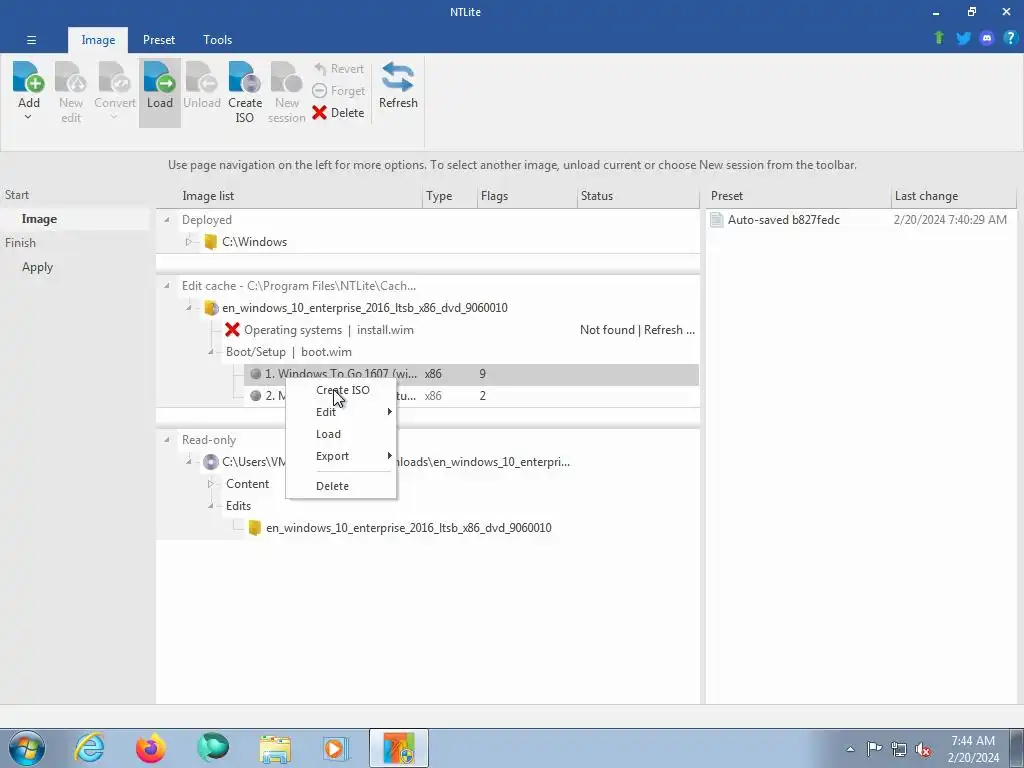Click the Image list column header
1024x768 pixels.
click(x=290, y=196)
